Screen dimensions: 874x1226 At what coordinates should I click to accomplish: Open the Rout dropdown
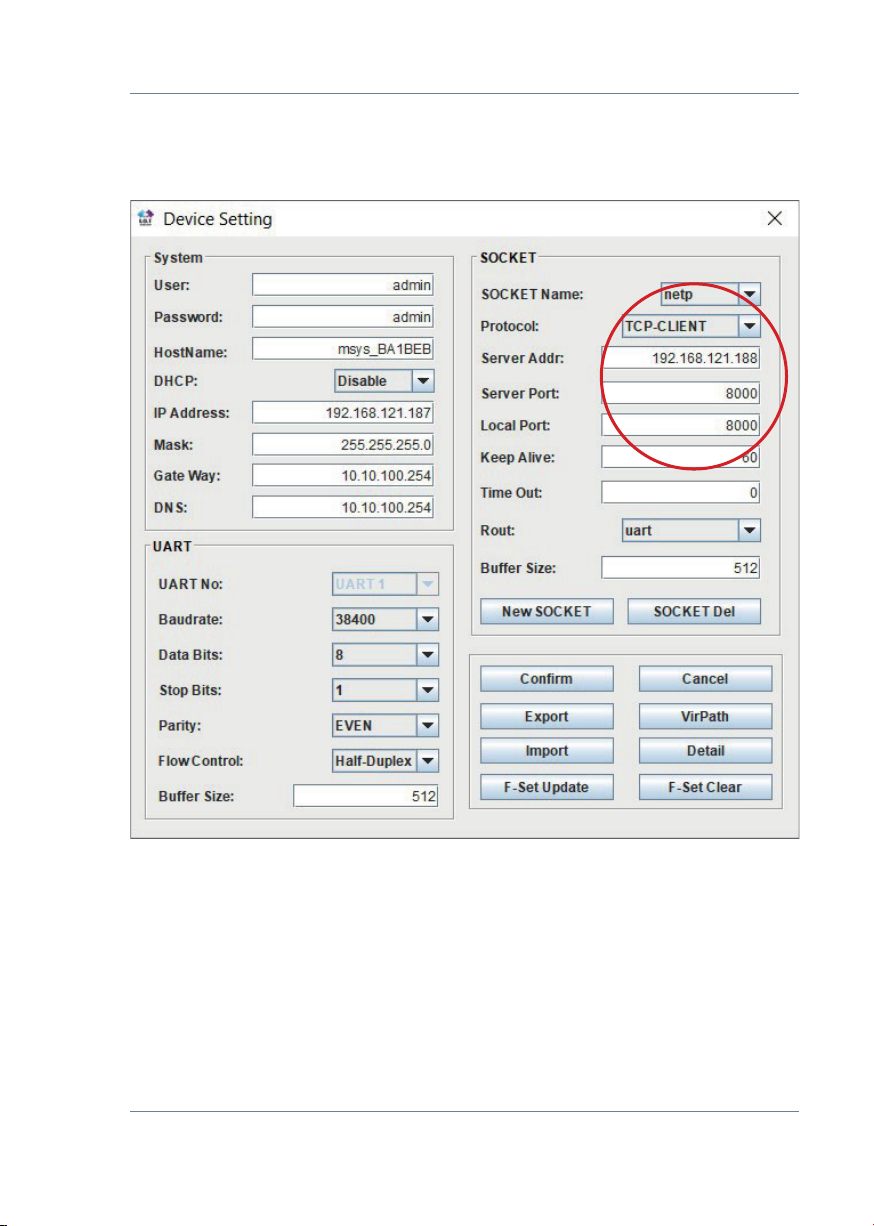[x=691, y=530]
